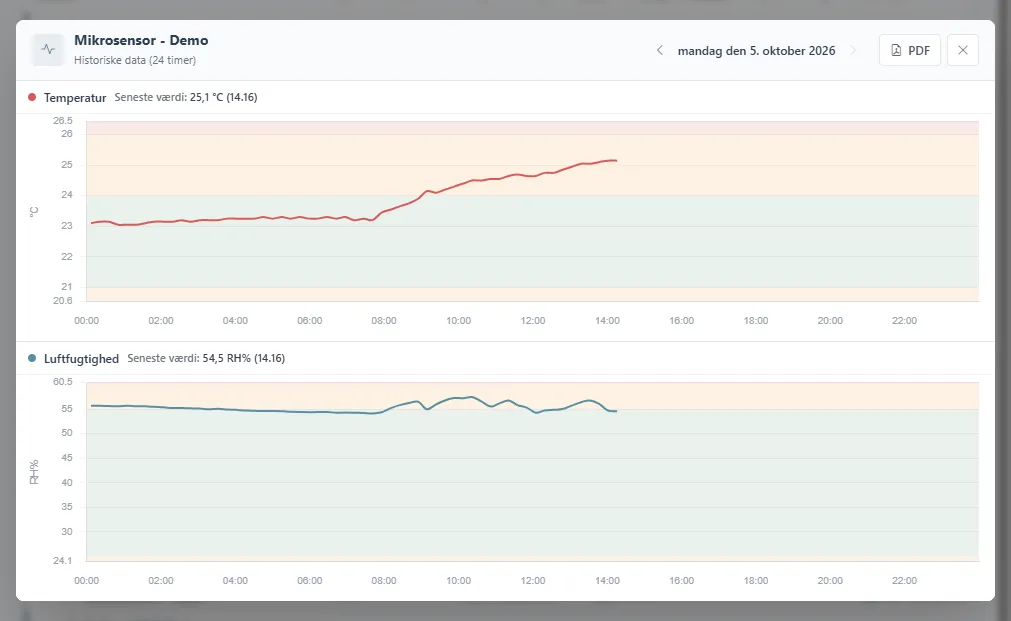Click the 55 label on the humidity axis

point(67,408)
